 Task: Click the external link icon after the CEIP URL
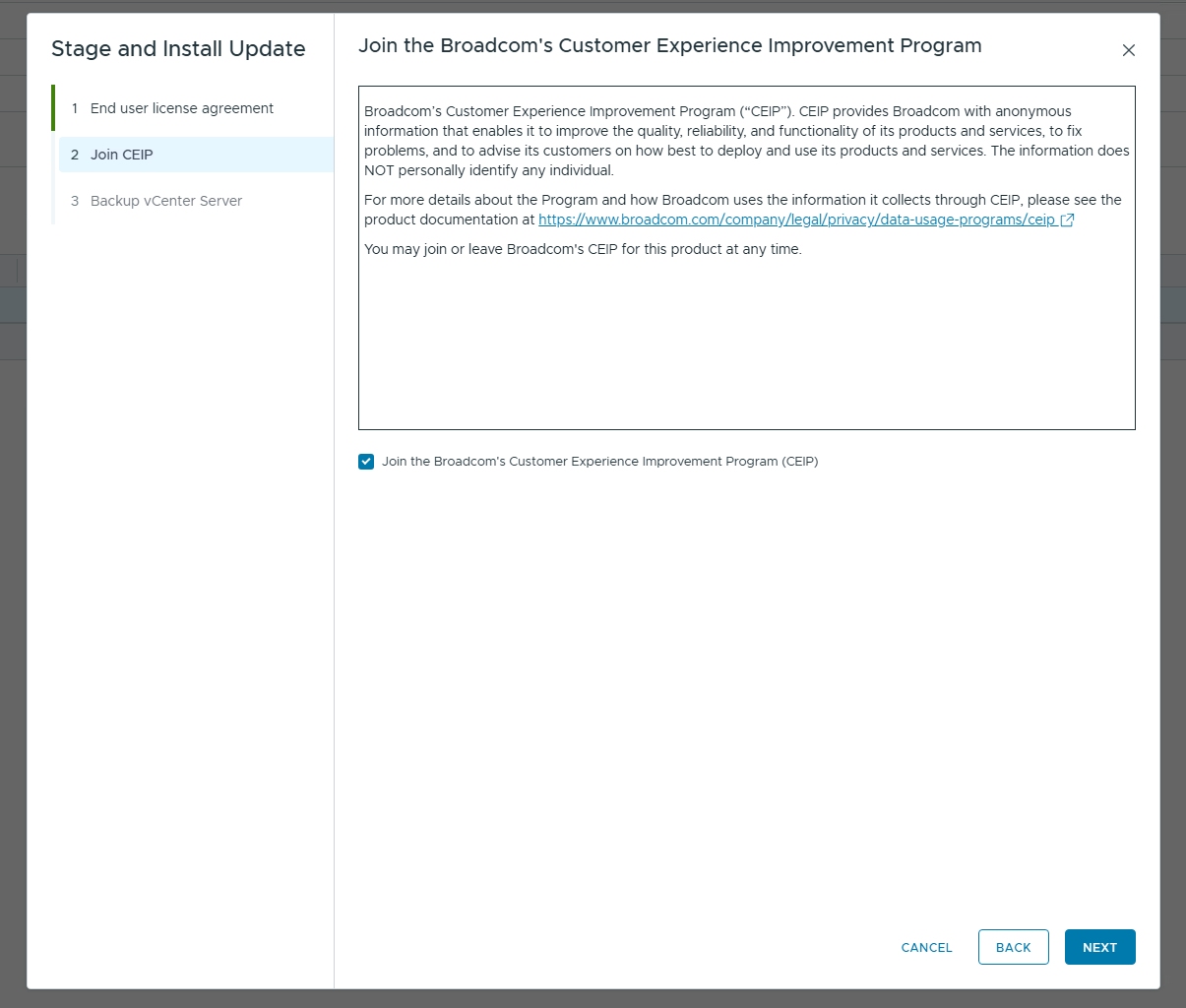pyautogui.click(x=1067, y=220)
